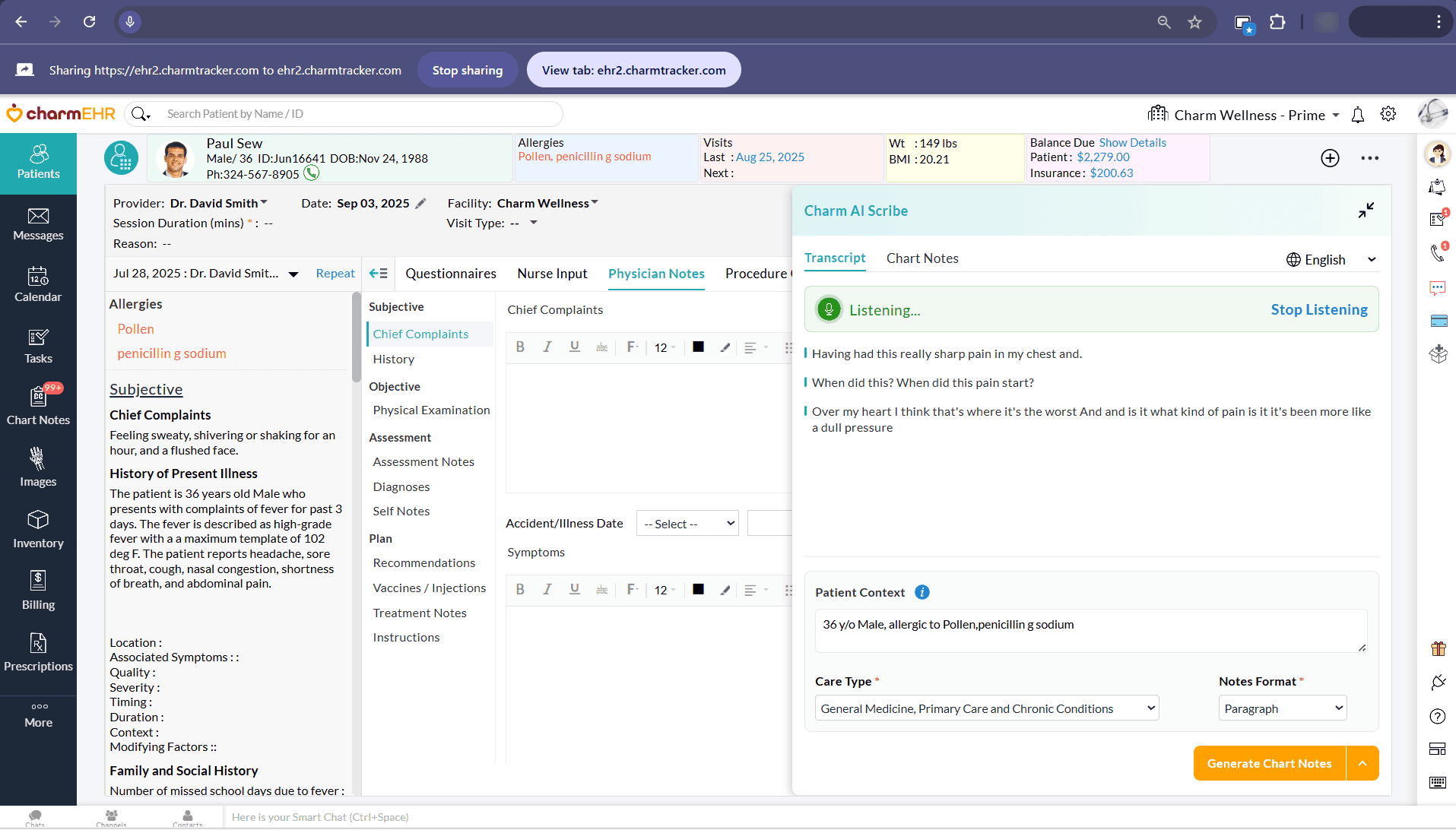Toggle underline in Symptoms editor
This screenshot has width=1456, height=830.
click(575, 590)
